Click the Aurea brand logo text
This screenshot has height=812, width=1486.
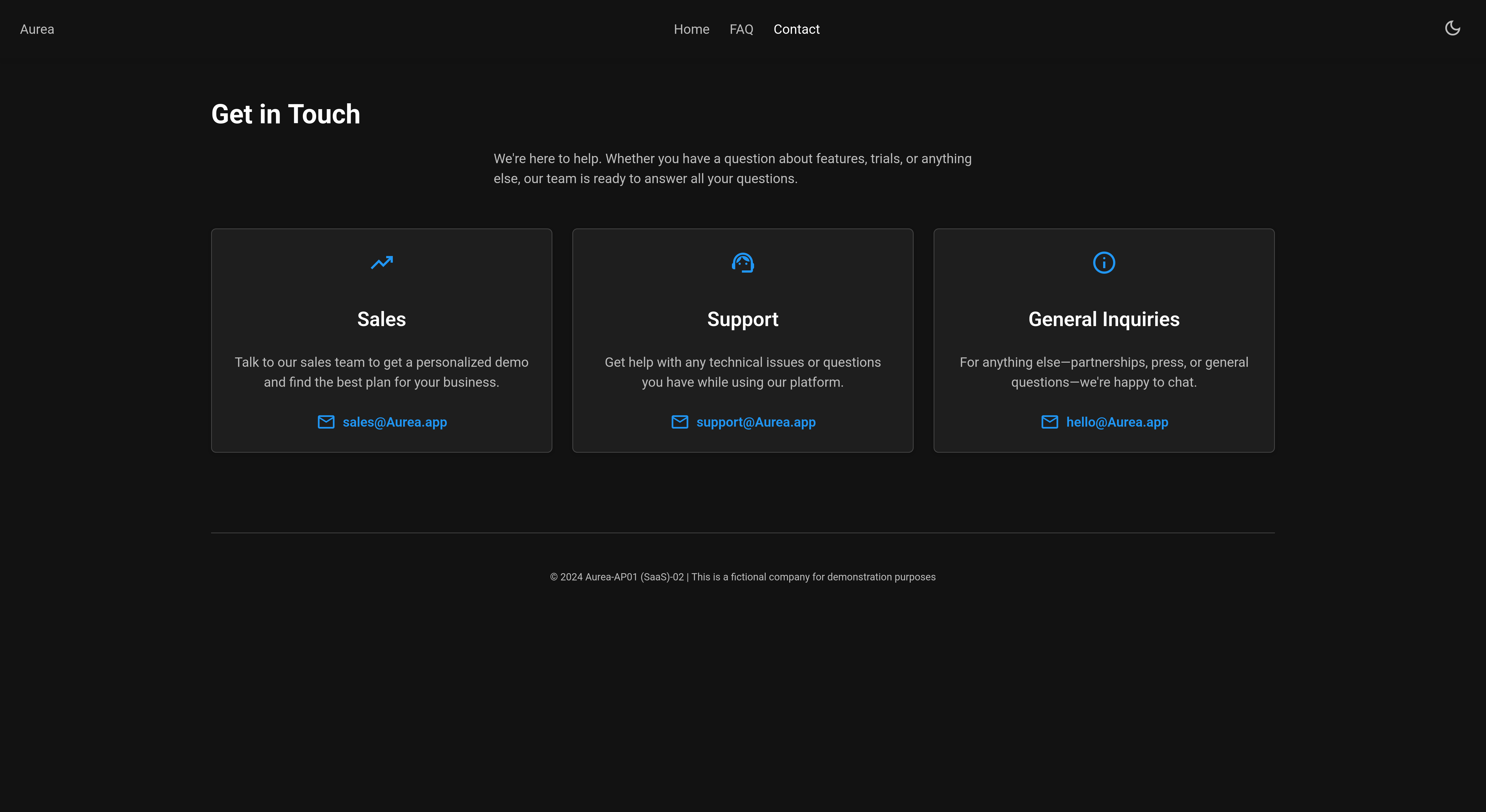37,29
